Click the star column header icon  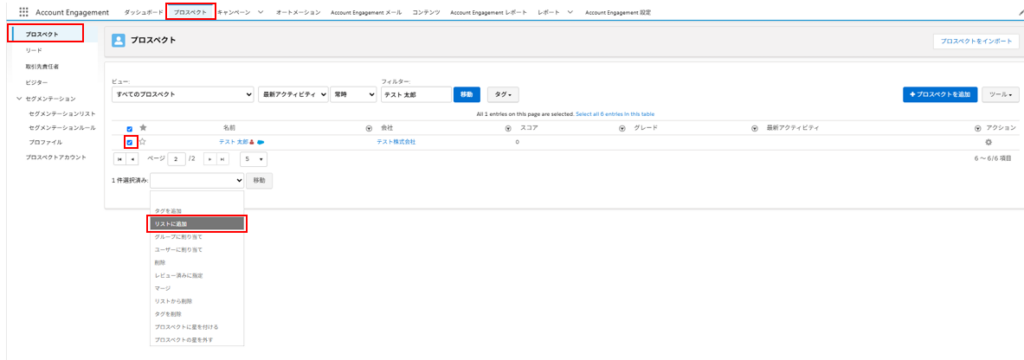tap(143, 128)
